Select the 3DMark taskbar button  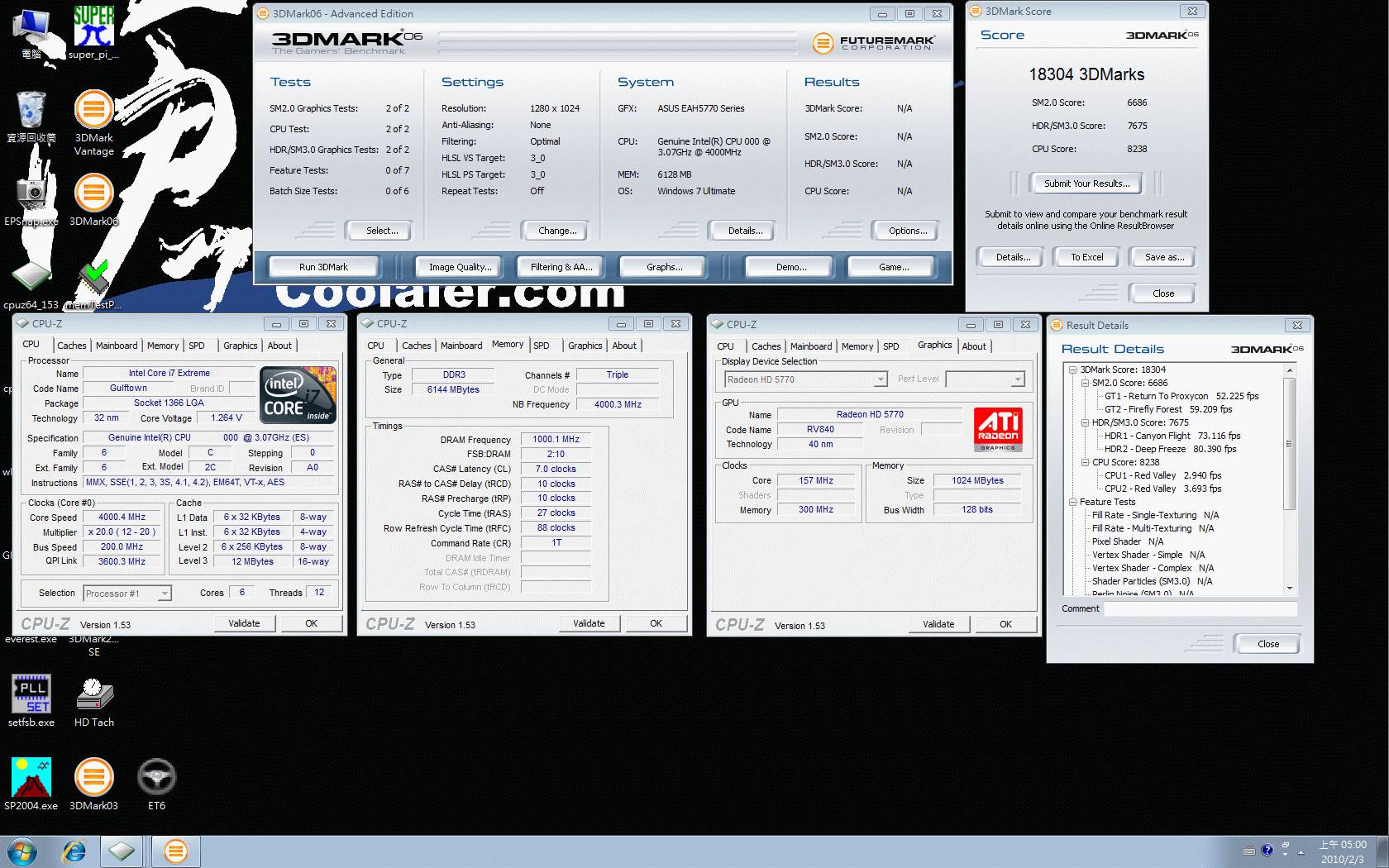175,851
